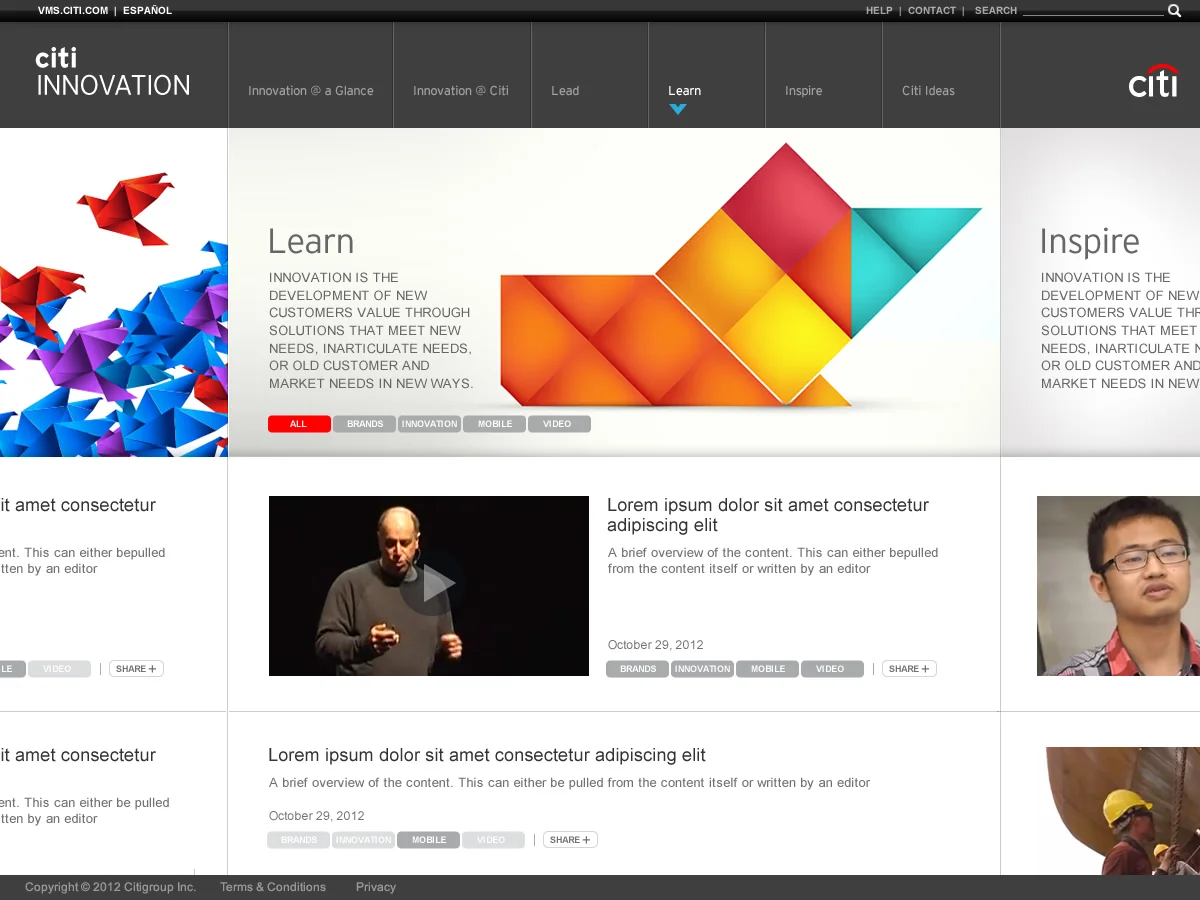The height and width of the screenshot is (900, 1200).
Task: Filter Learn banner by VIDEO
Action: coord(559,424)
